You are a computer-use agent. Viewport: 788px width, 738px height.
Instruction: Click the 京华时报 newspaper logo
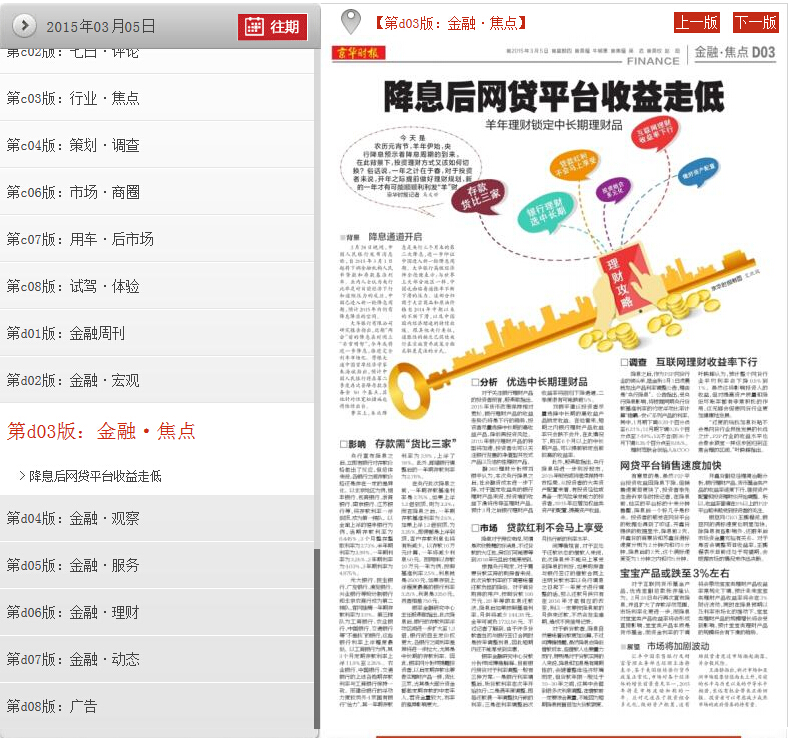358,53
